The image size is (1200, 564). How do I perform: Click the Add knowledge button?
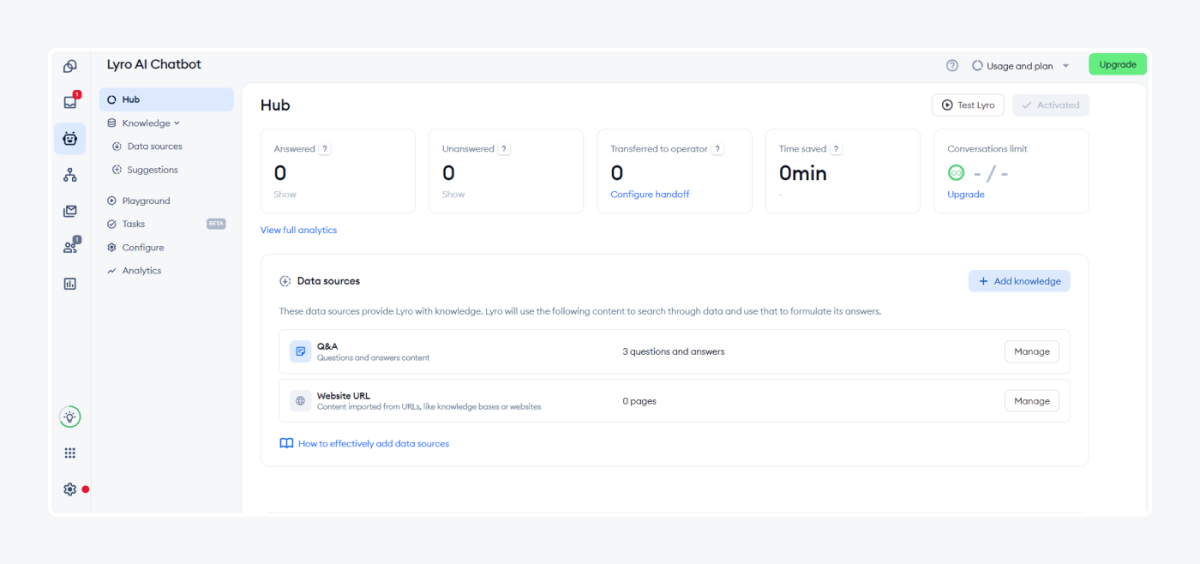pos(1019,281)
